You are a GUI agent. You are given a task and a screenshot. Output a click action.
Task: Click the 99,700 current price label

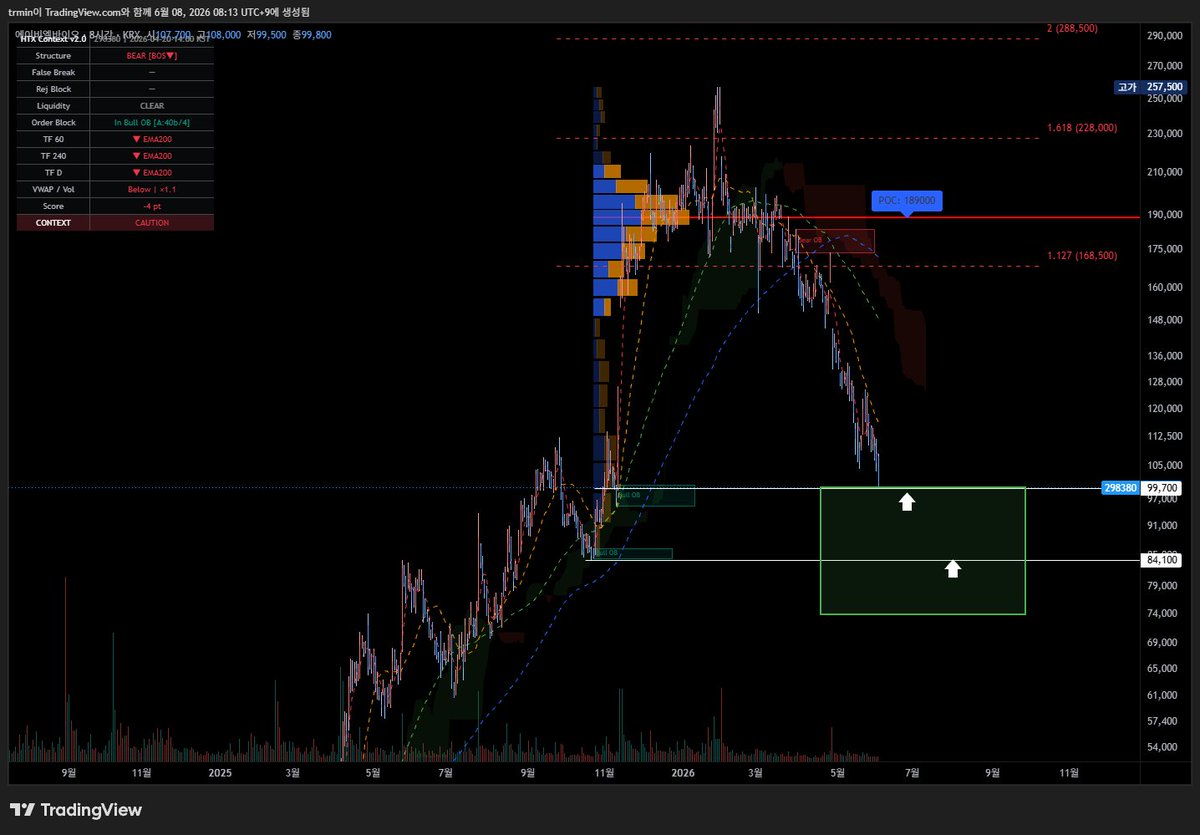[1162, 488]
